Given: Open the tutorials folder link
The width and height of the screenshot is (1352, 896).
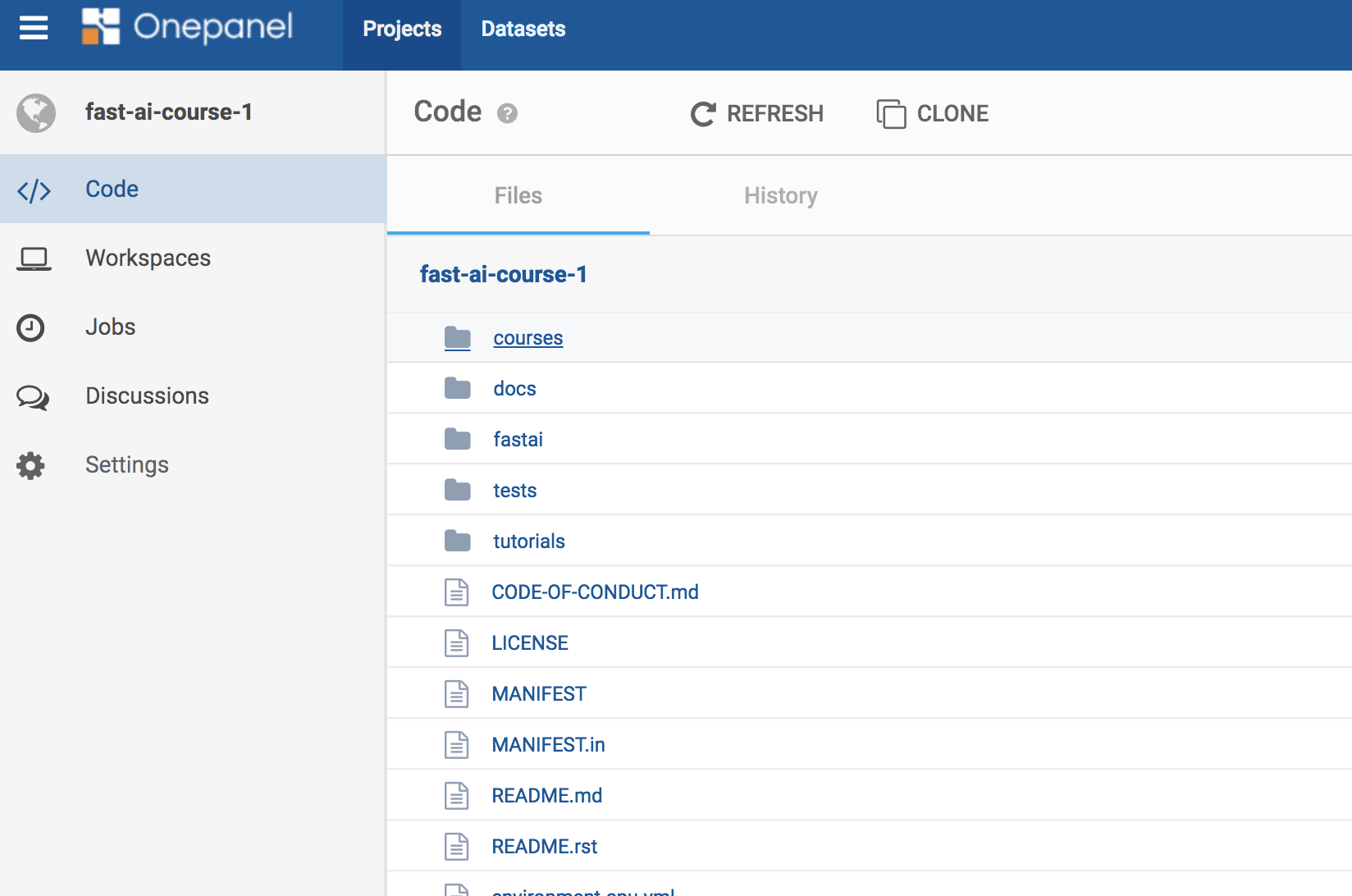Looking at the screenshot, I should click(529, 542).
